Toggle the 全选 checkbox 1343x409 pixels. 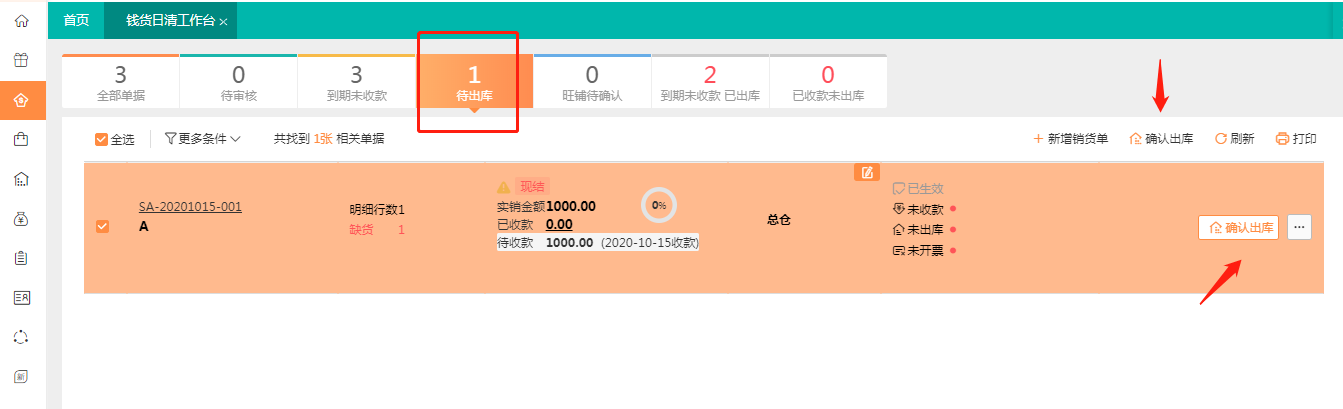[101, 139]
